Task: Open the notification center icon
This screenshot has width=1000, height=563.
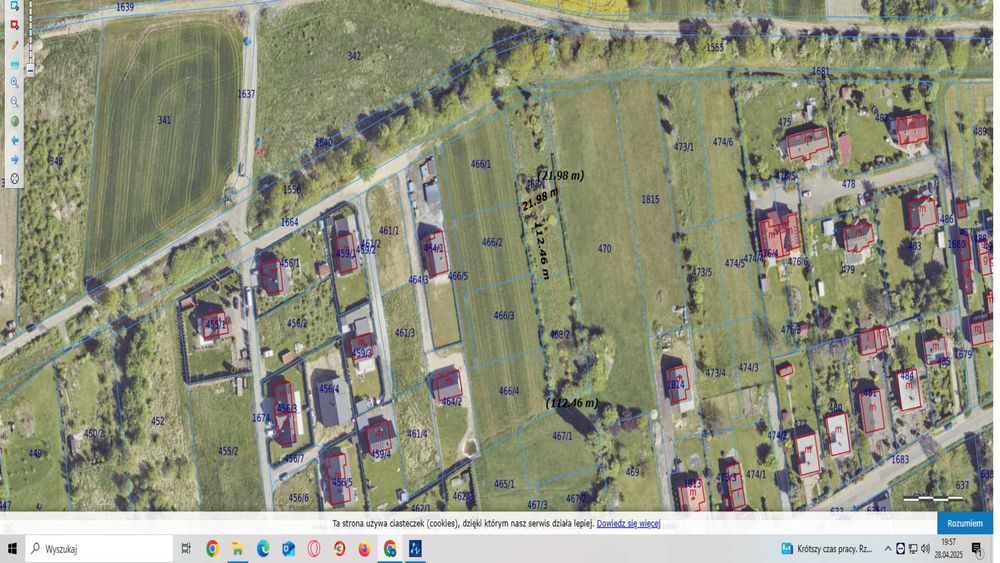Action: 977,548
